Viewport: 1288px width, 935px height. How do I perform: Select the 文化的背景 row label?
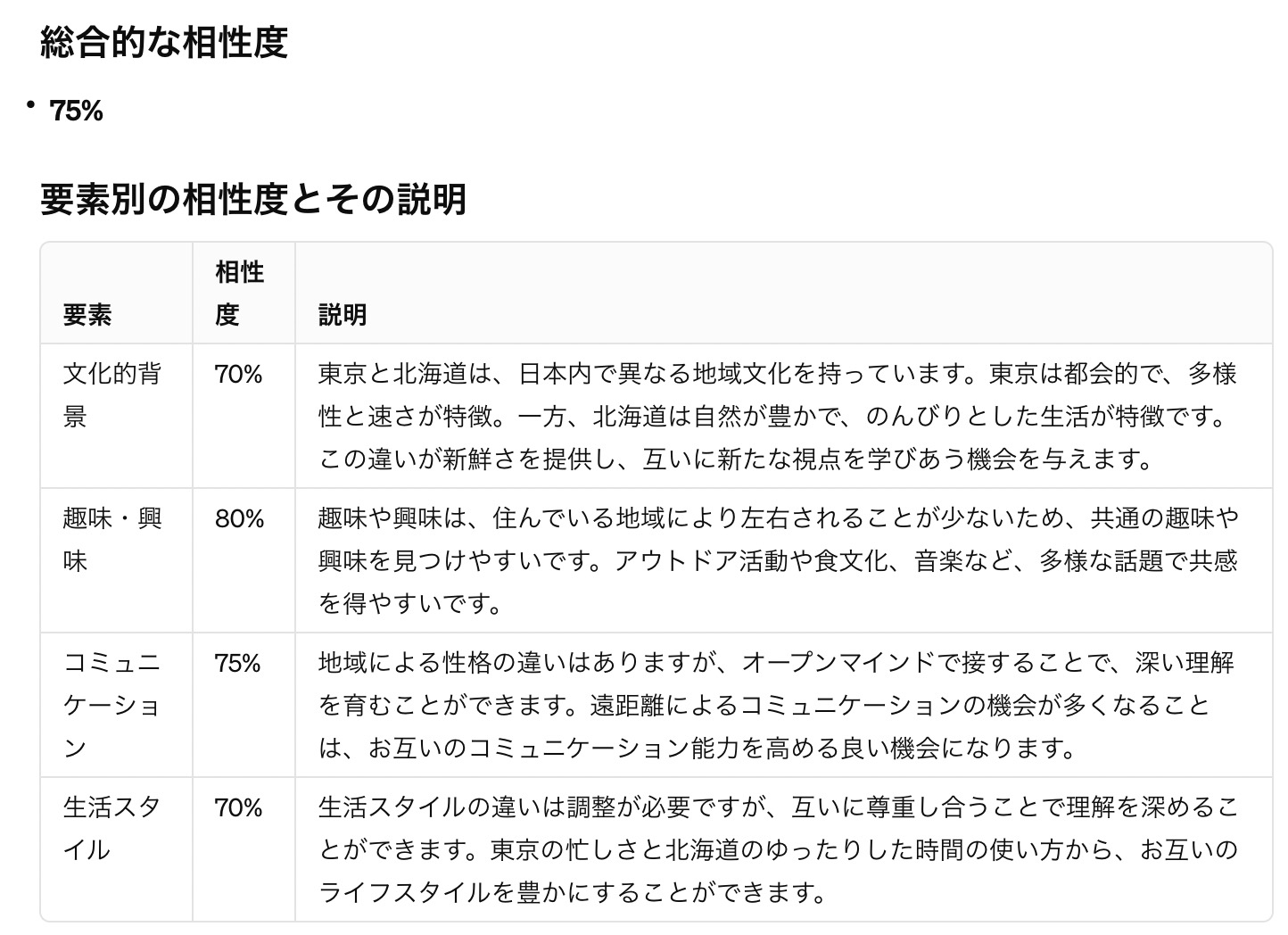point(111,394)
